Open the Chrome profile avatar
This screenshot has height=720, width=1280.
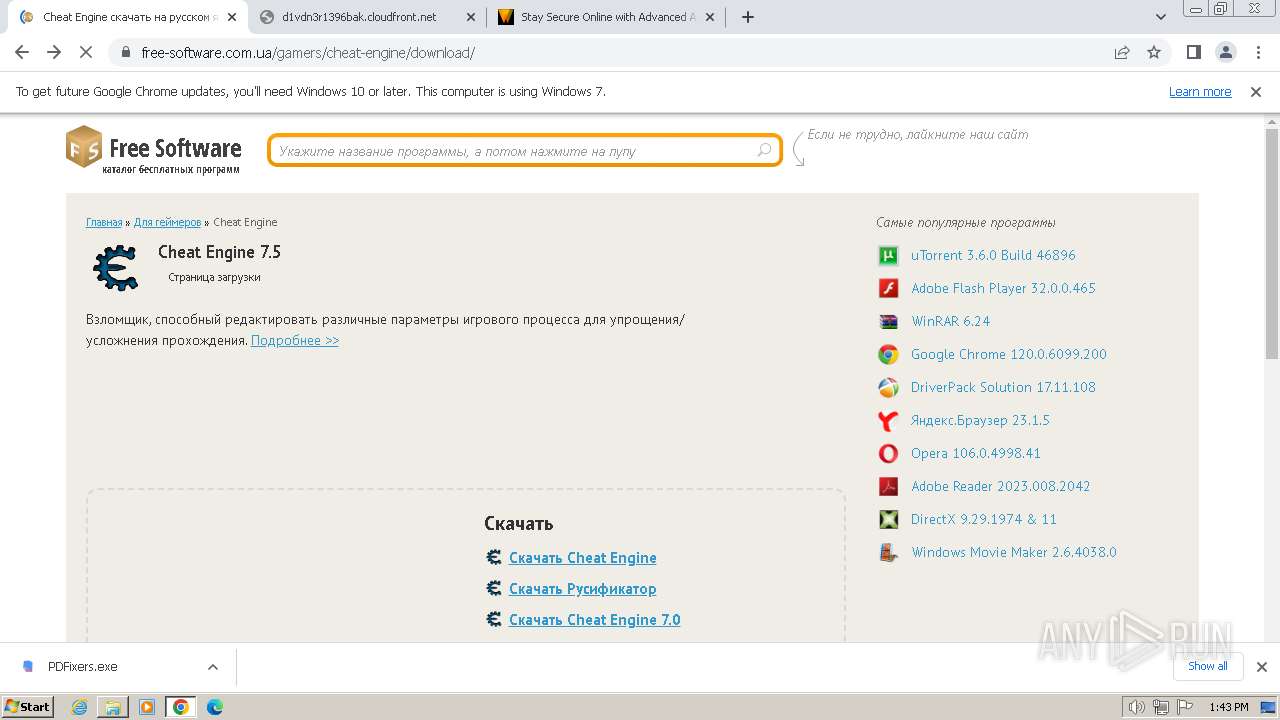tap(1225, 52)
